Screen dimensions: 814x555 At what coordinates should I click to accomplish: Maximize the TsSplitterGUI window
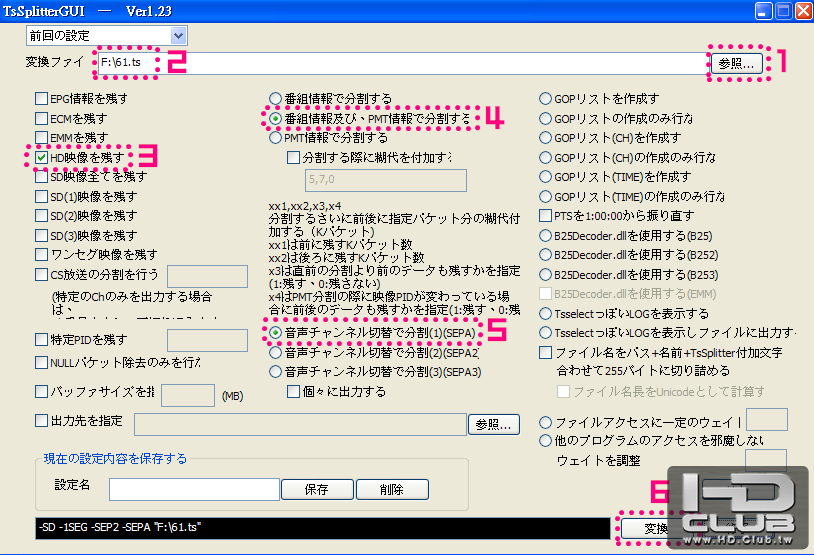(x=783, y=11)
